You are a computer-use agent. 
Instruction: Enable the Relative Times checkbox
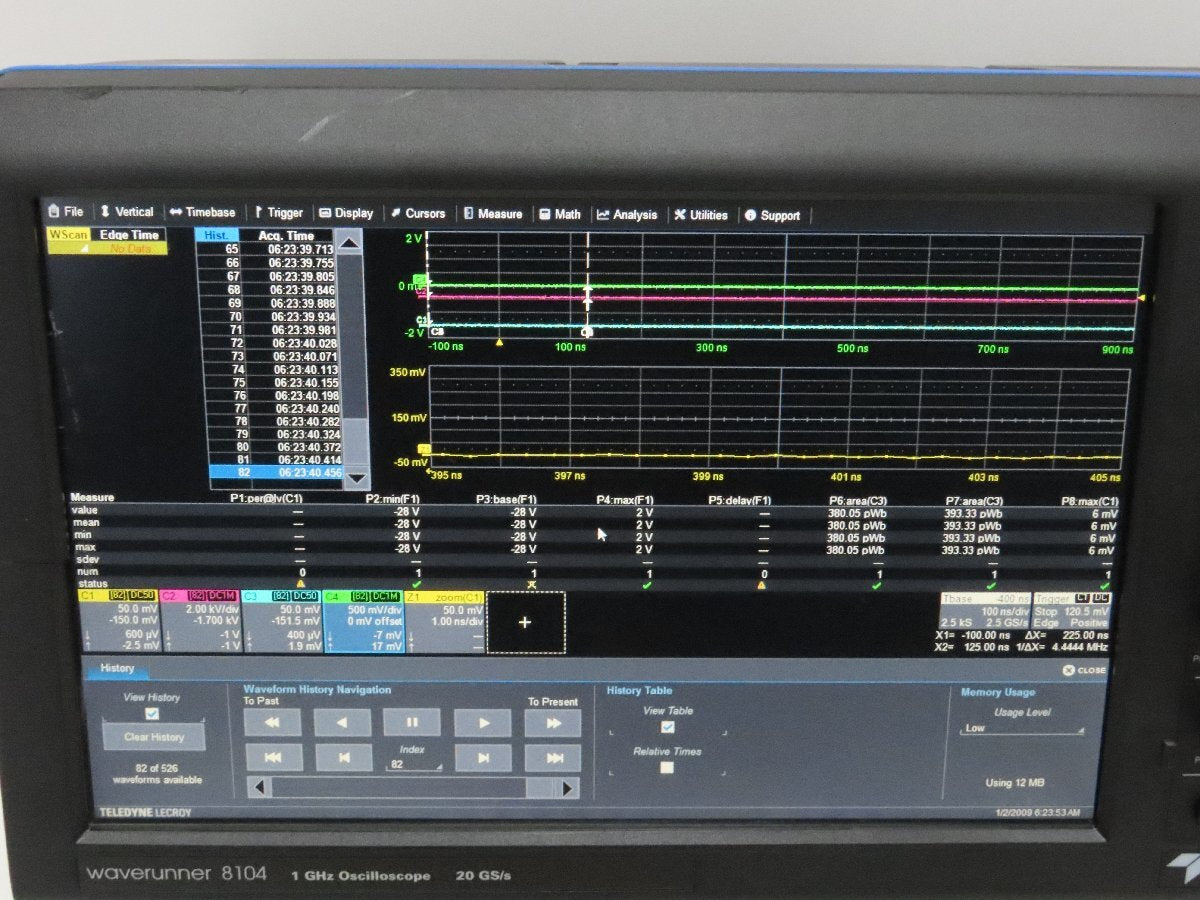click(x=667, y=768)
